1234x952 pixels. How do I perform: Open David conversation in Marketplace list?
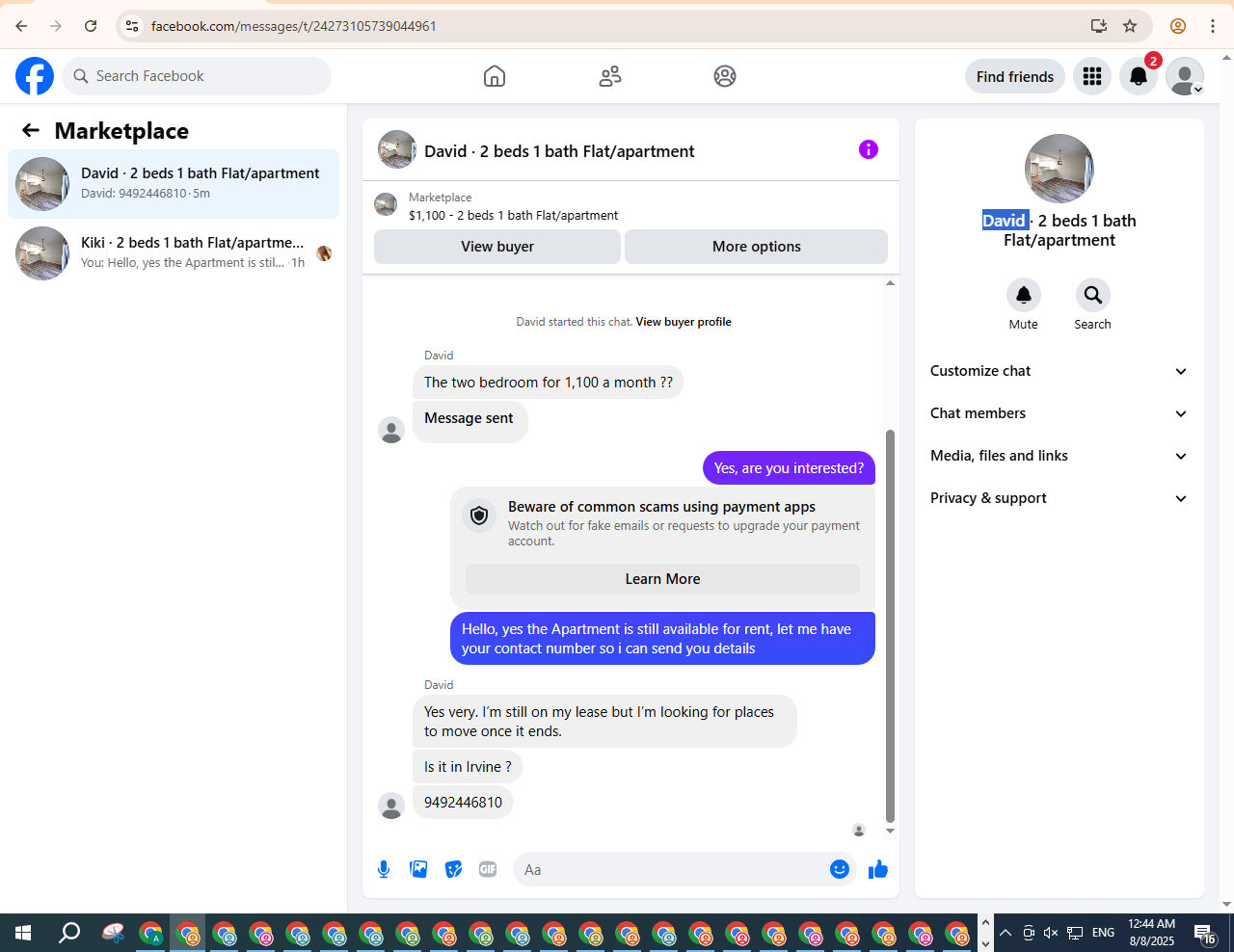(x=174, y=184)
